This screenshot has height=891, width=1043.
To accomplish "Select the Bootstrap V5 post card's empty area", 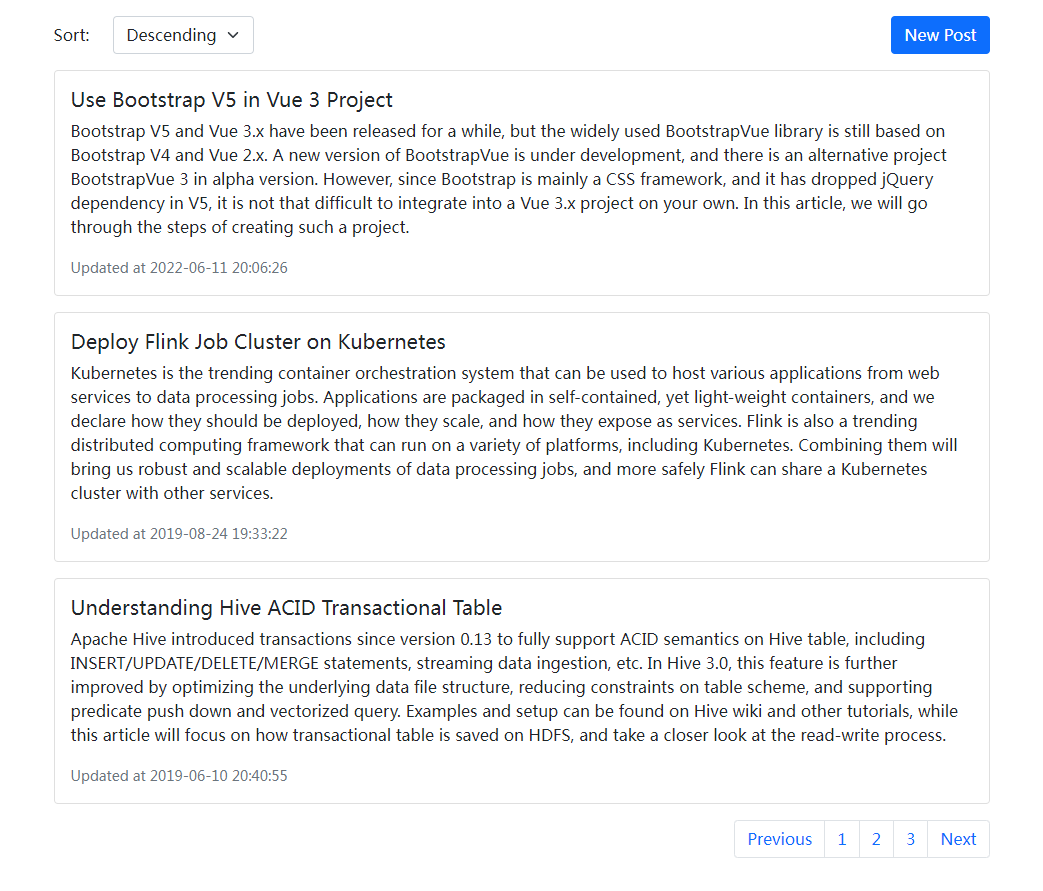I will pos(700,270).
